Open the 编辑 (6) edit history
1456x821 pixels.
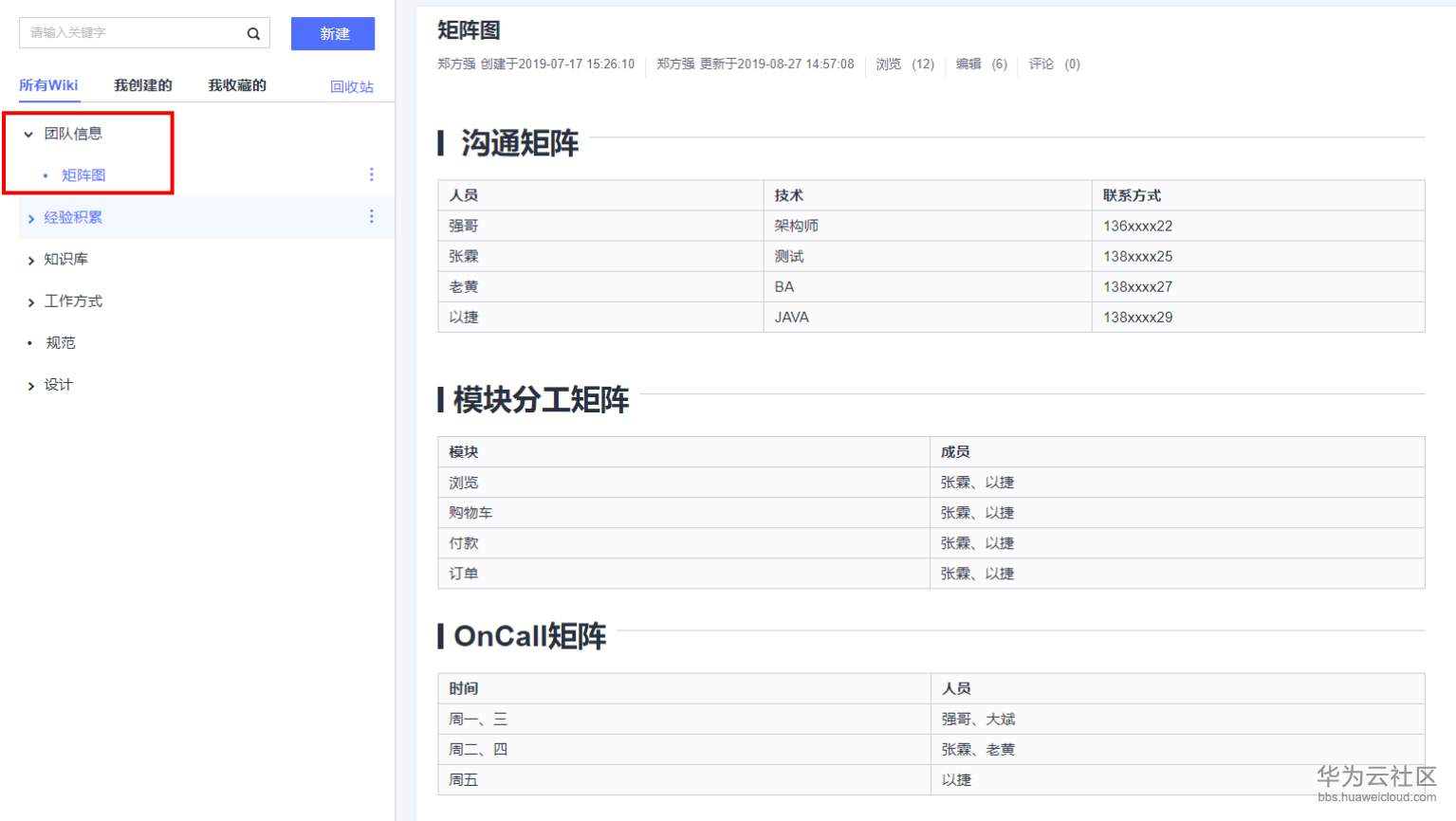tap(982, 64)
